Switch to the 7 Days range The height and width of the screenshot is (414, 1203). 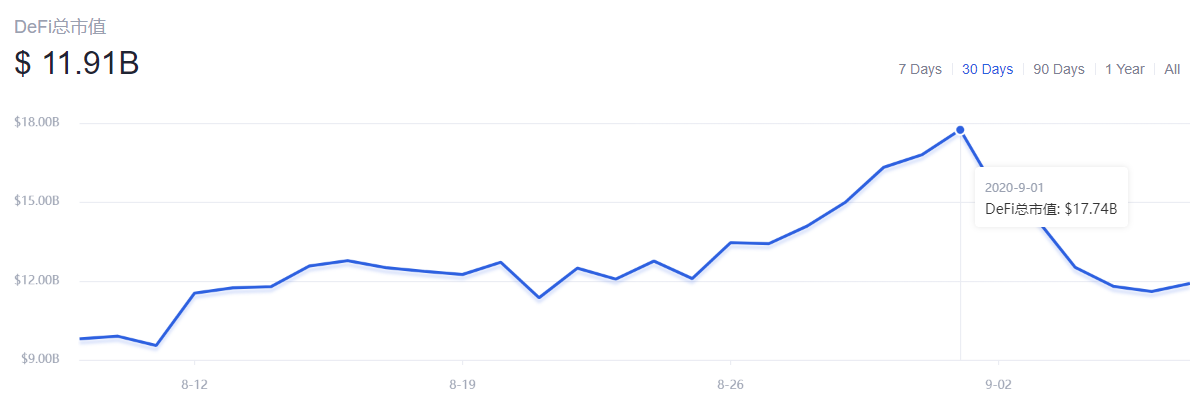[919, 69]
